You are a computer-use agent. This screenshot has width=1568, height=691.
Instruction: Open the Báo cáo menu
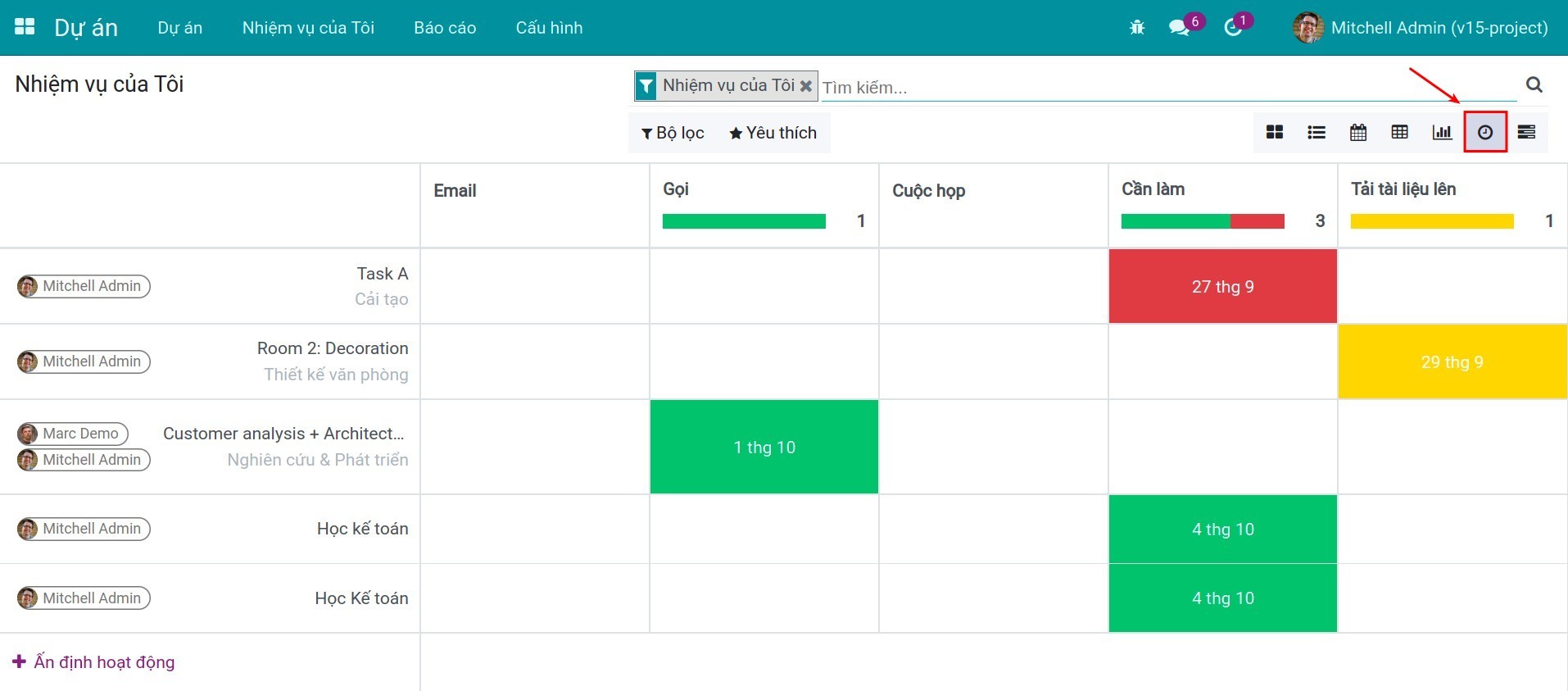[445, 28]
